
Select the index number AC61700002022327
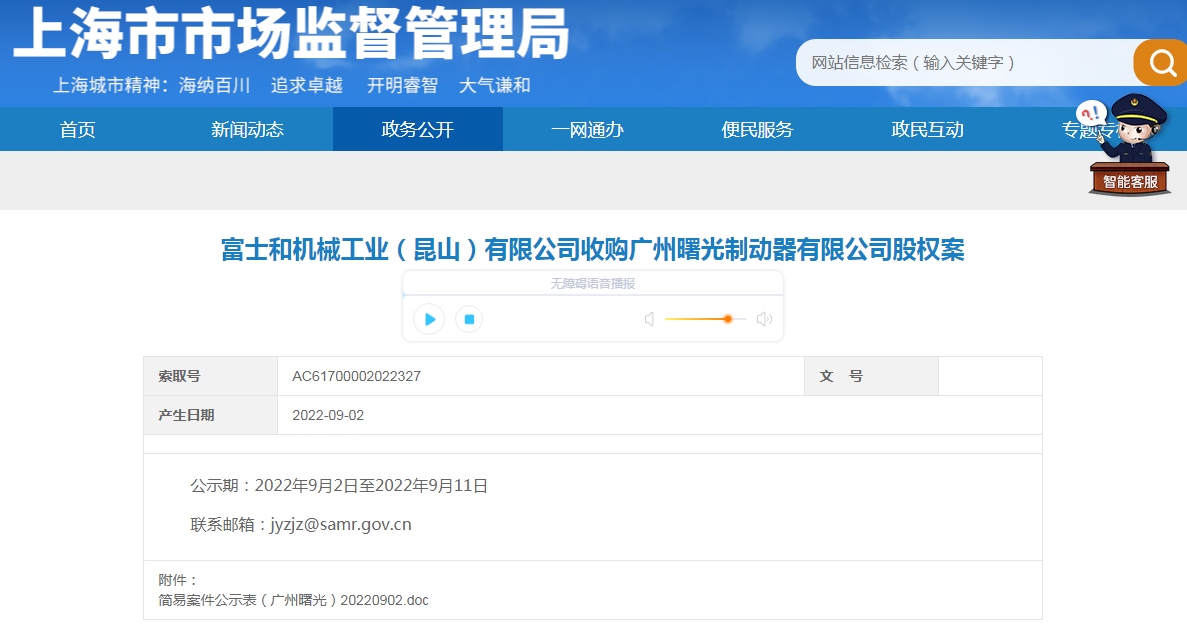click(357, 376)
